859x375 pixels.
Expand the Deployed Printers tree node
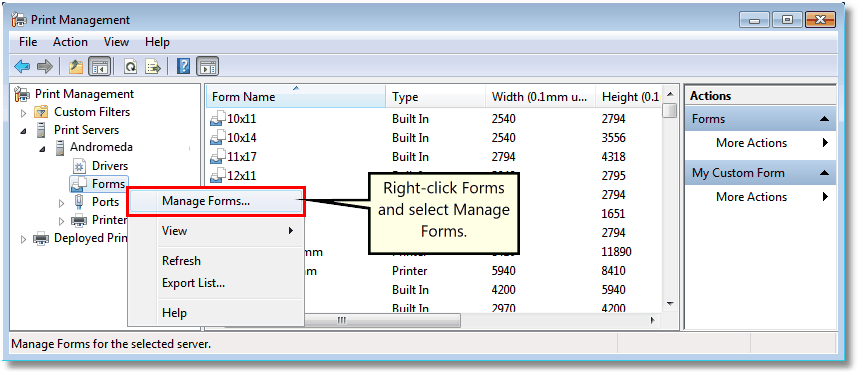click(23, 239)
